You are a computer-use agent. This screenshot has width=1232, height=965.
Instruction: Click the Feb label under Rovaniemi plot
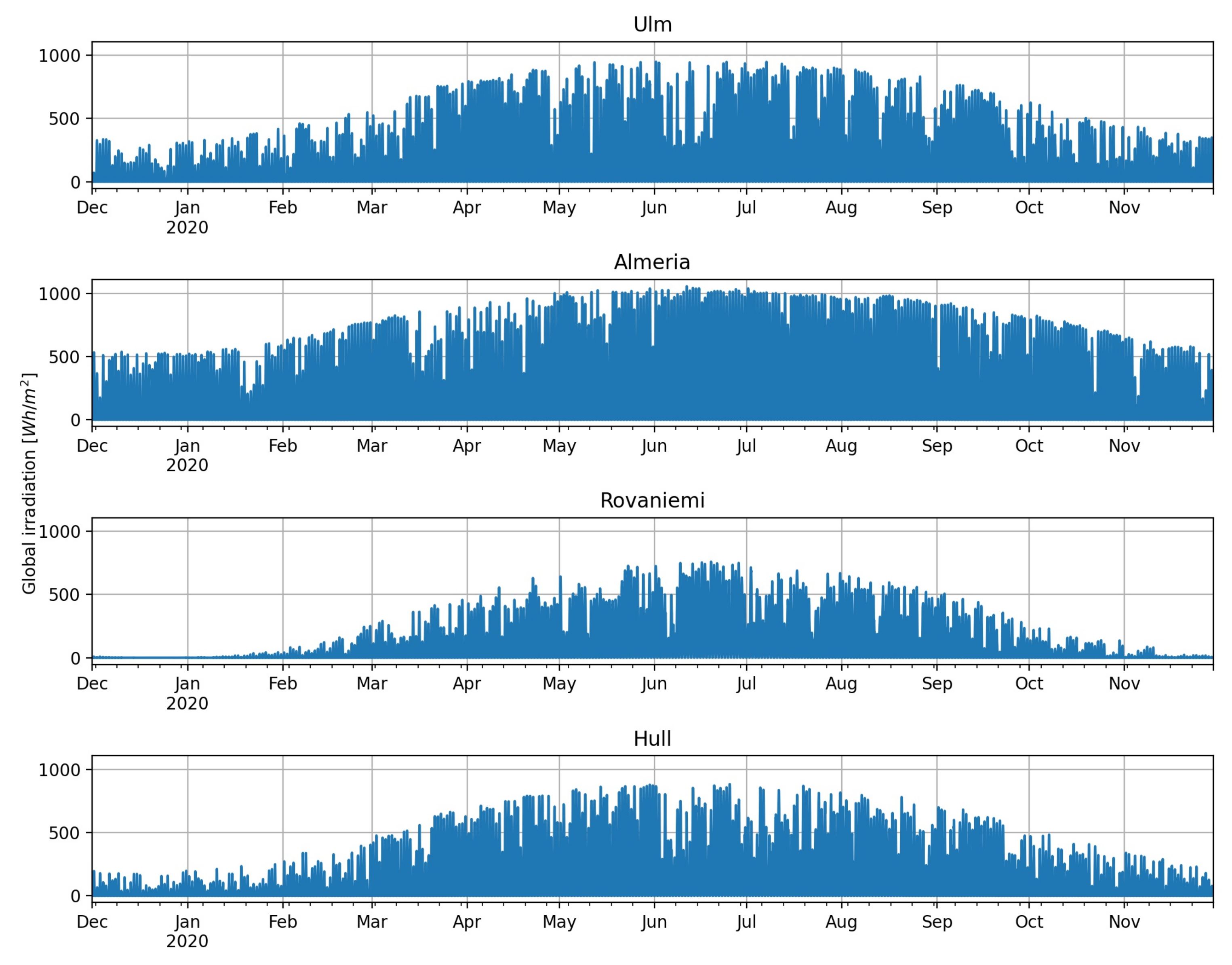(x=283, y=684)
